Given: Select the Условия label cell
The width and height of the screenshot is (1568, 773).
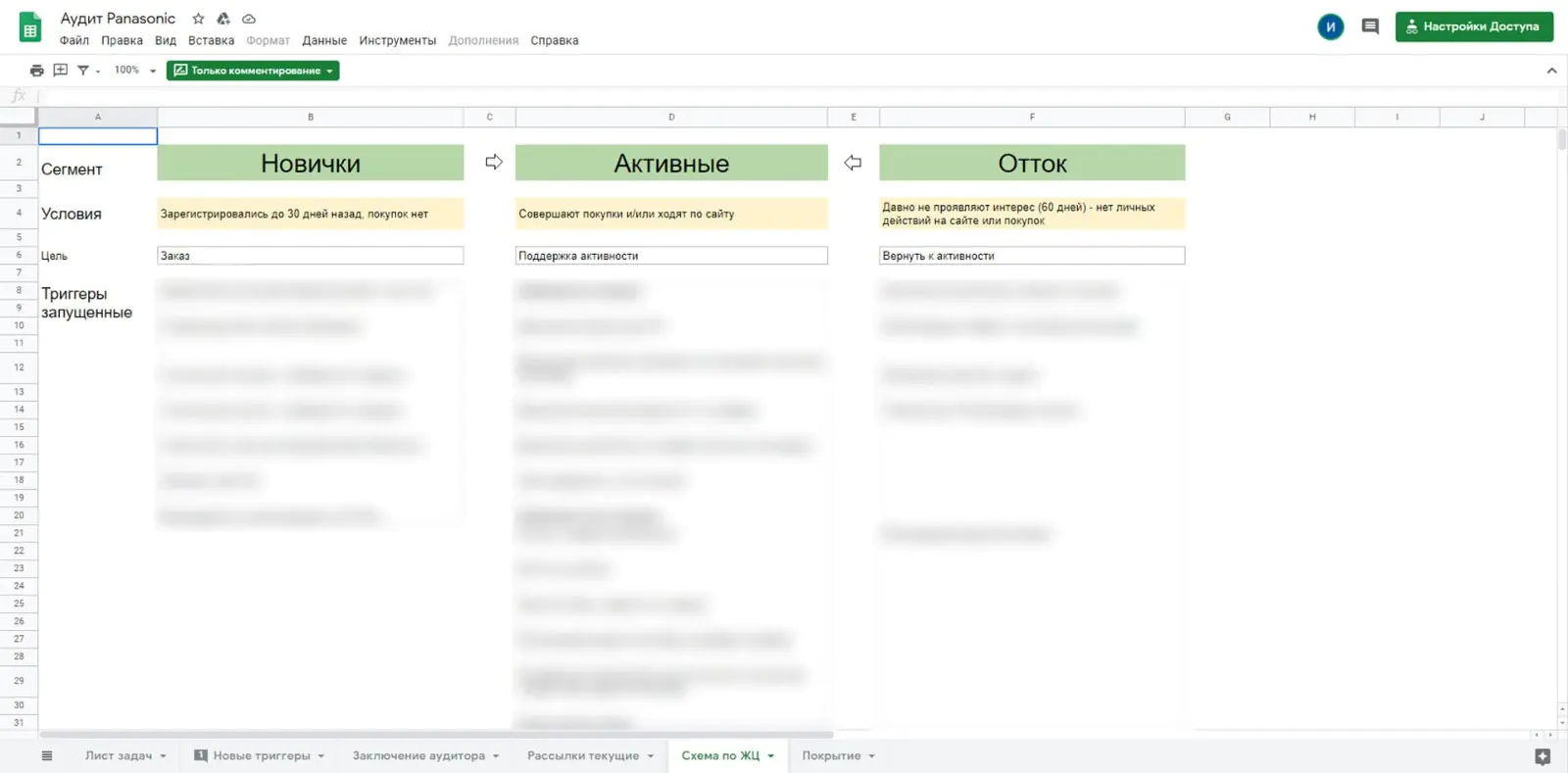Looking at the screenshot, I should pos(97,214).
